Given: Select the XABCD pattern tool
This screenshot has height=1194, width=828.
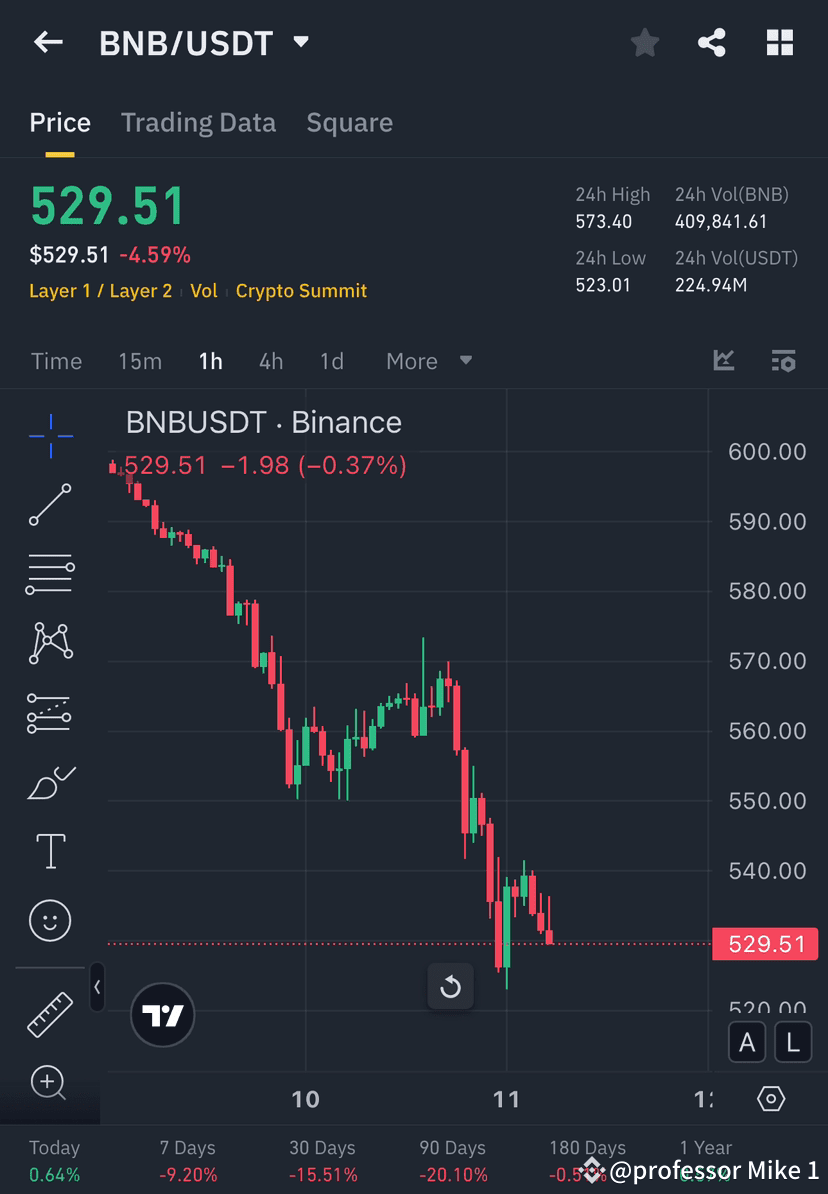Looking at the screenshot, I should tap(50, 643).
